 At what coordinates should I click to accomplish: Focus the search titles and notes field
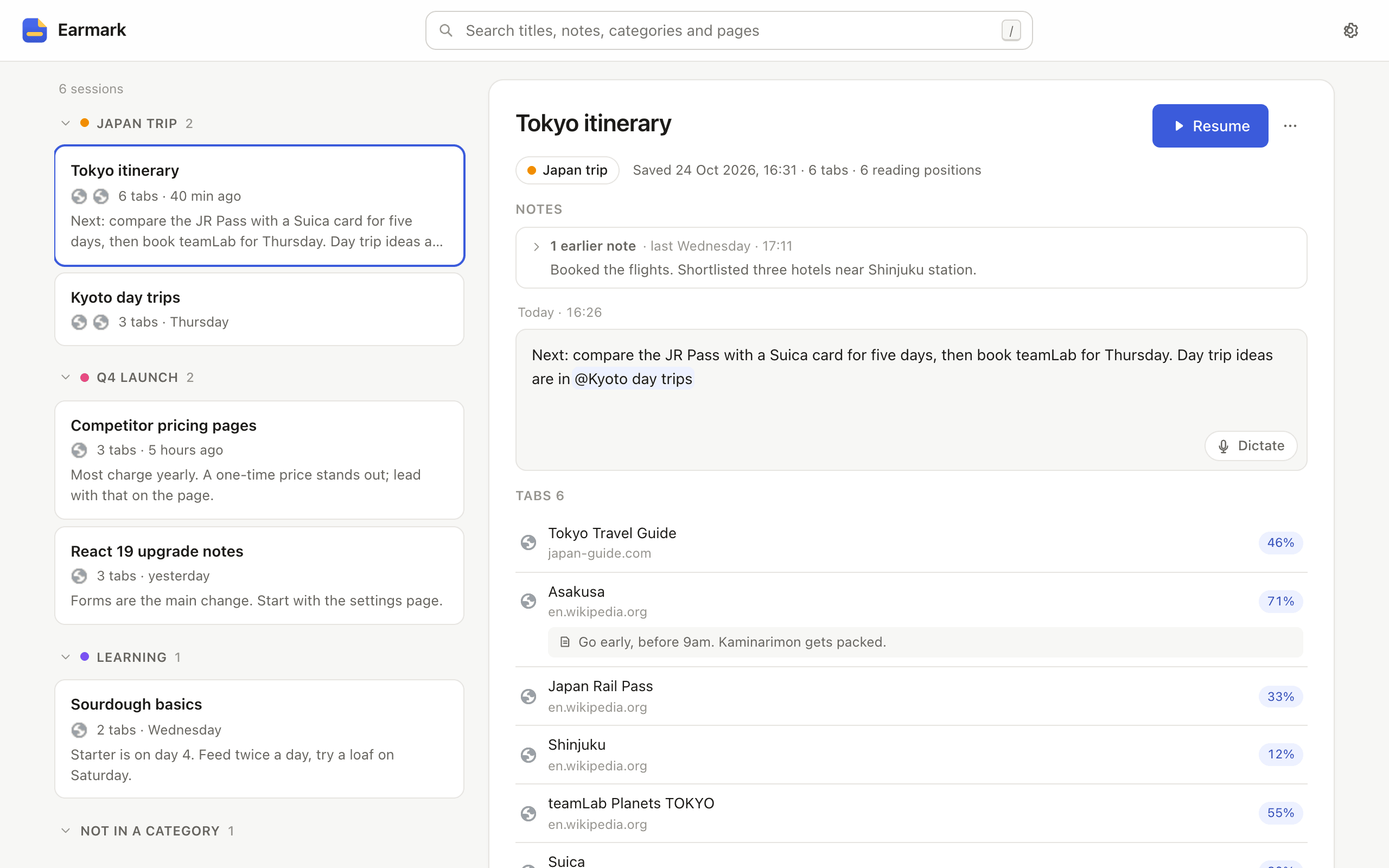[729, 30]
